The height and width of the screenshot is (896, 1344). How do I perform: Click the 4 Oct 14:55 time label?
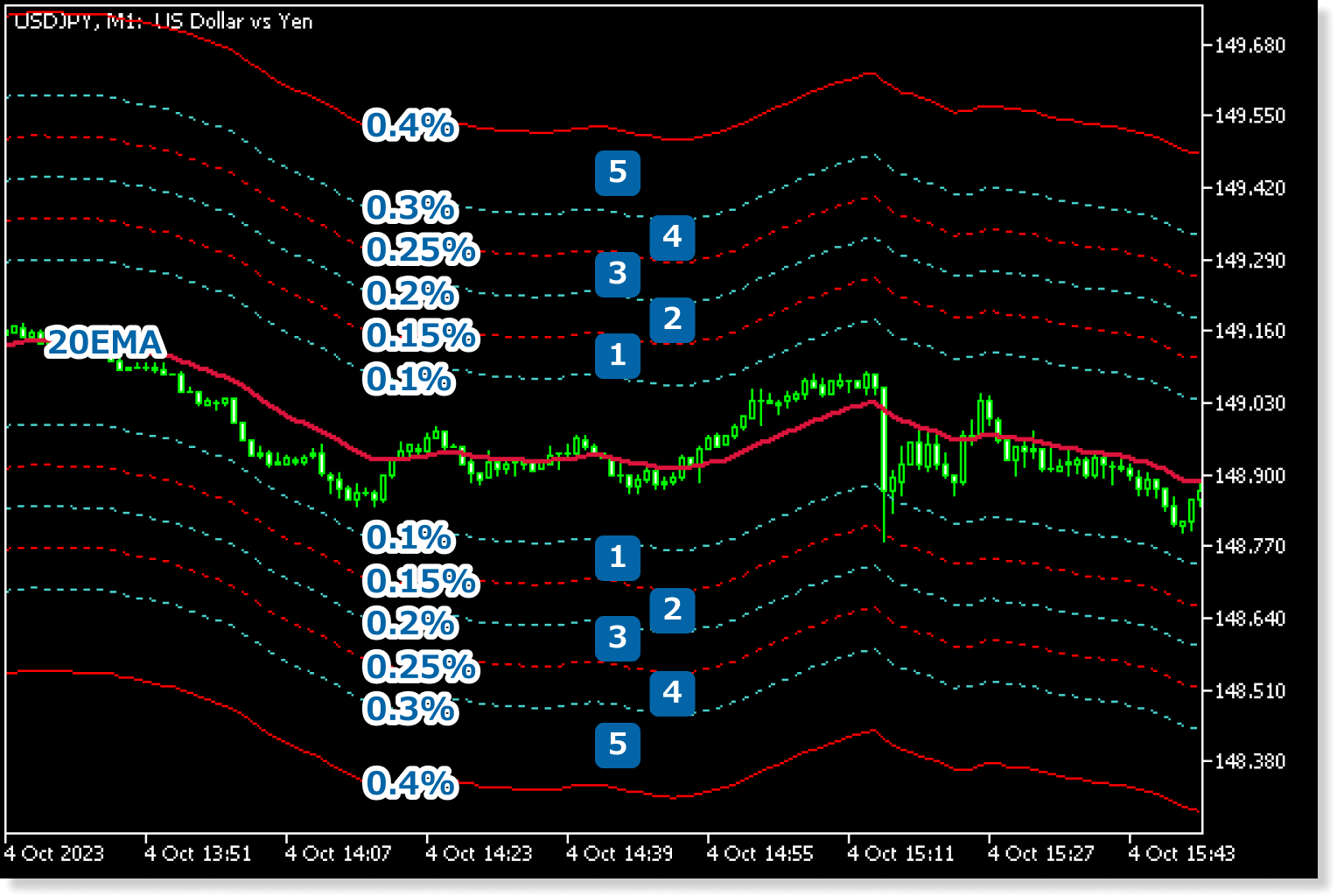pos(760,853)
